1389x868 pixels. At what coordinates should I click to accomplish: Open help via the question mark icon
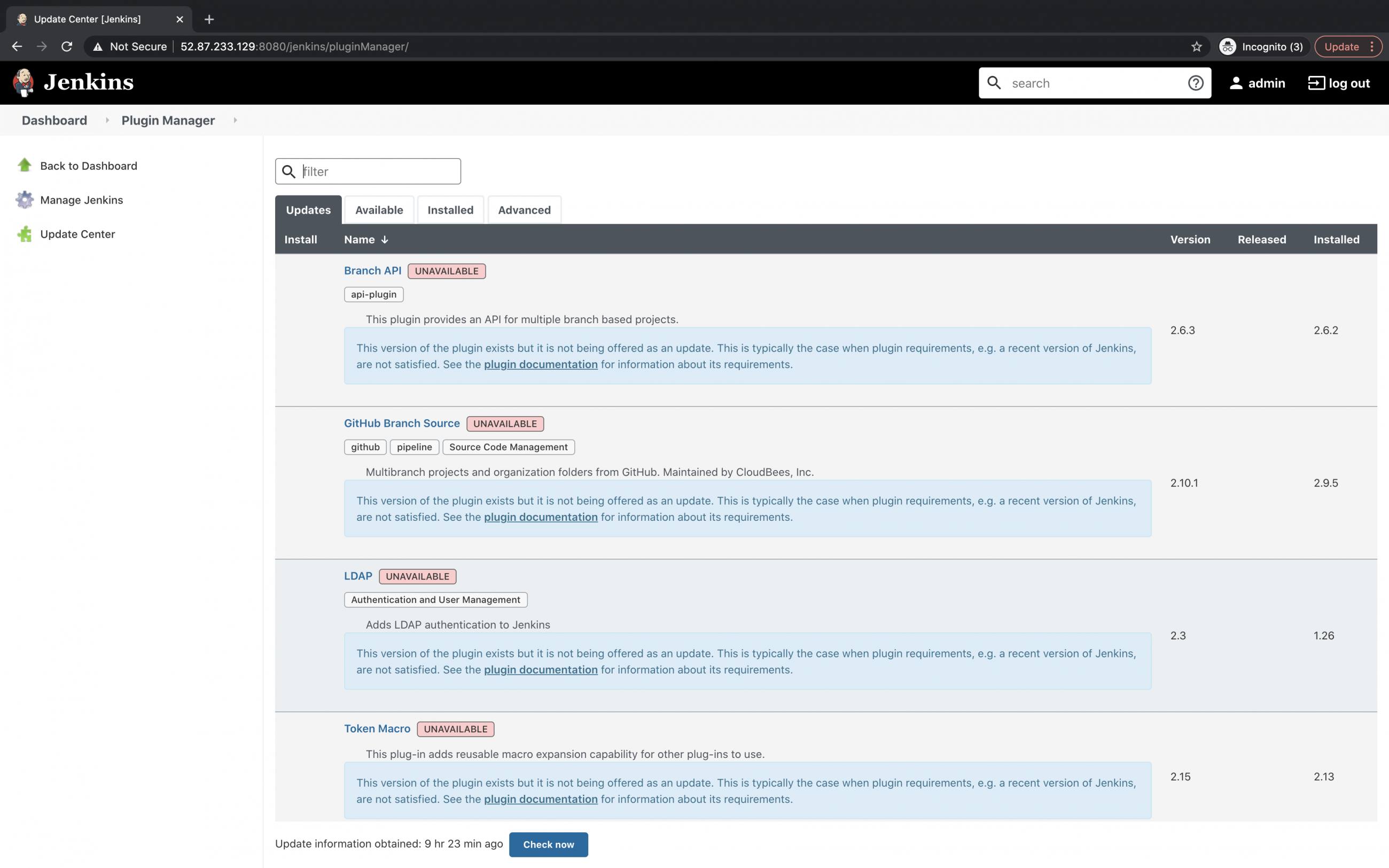[1196, 83]
